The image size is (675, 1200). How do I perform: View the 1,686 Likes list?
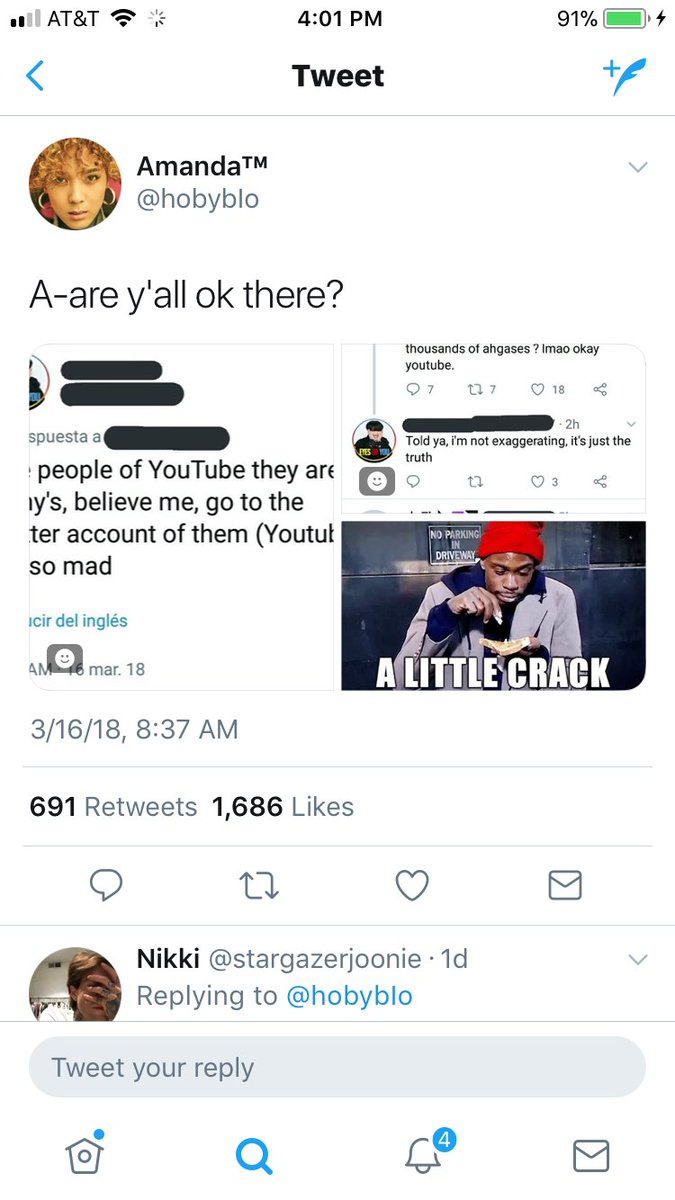283,807
